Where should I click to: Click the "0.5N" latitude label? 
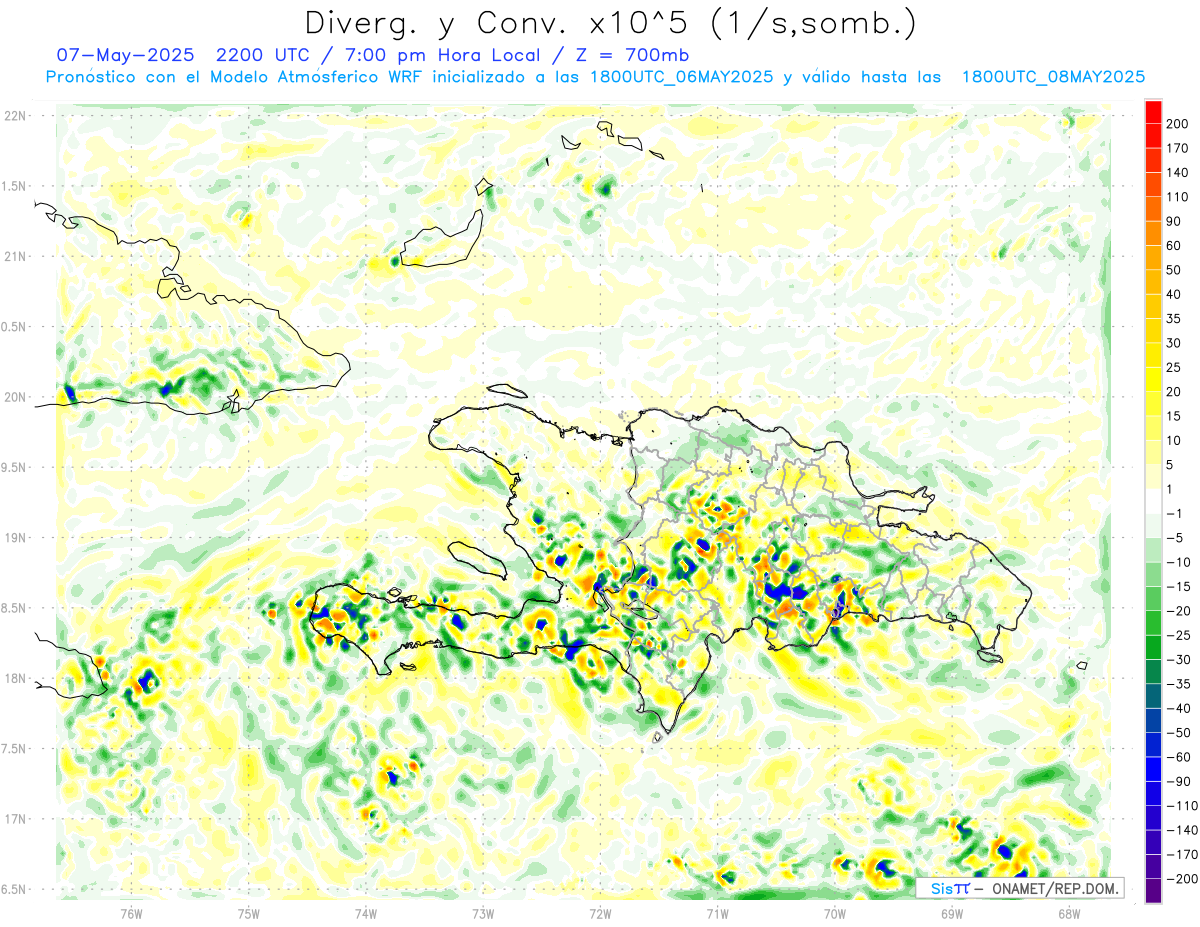[x=15, y=327]
